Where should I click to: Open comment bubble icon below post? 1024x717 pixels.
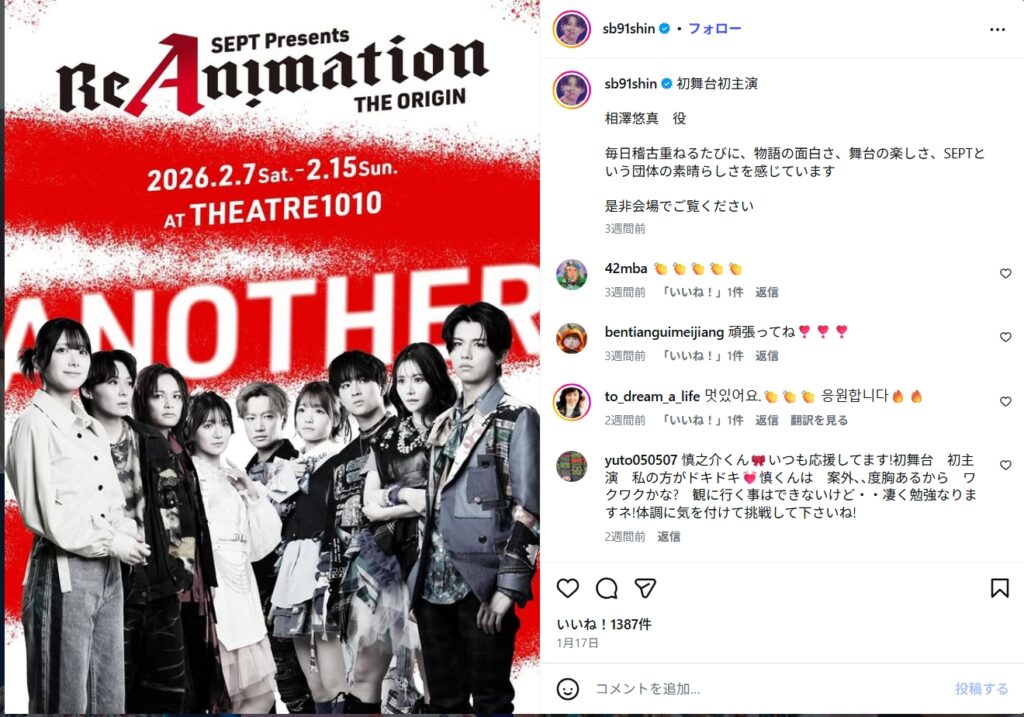pyautogui.click(x=607, y=588)
